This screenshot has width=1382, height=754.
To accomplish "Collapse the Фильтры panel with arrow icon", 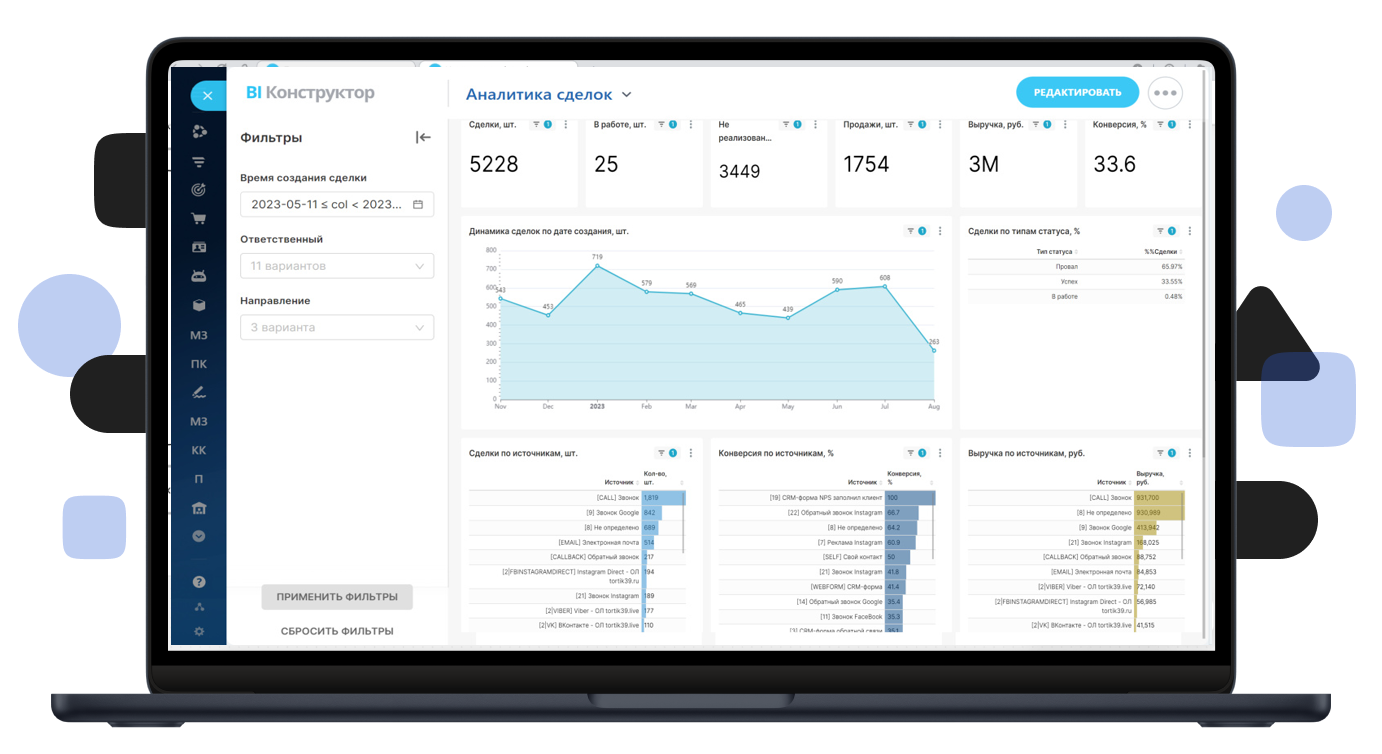I will pos(423,138).
